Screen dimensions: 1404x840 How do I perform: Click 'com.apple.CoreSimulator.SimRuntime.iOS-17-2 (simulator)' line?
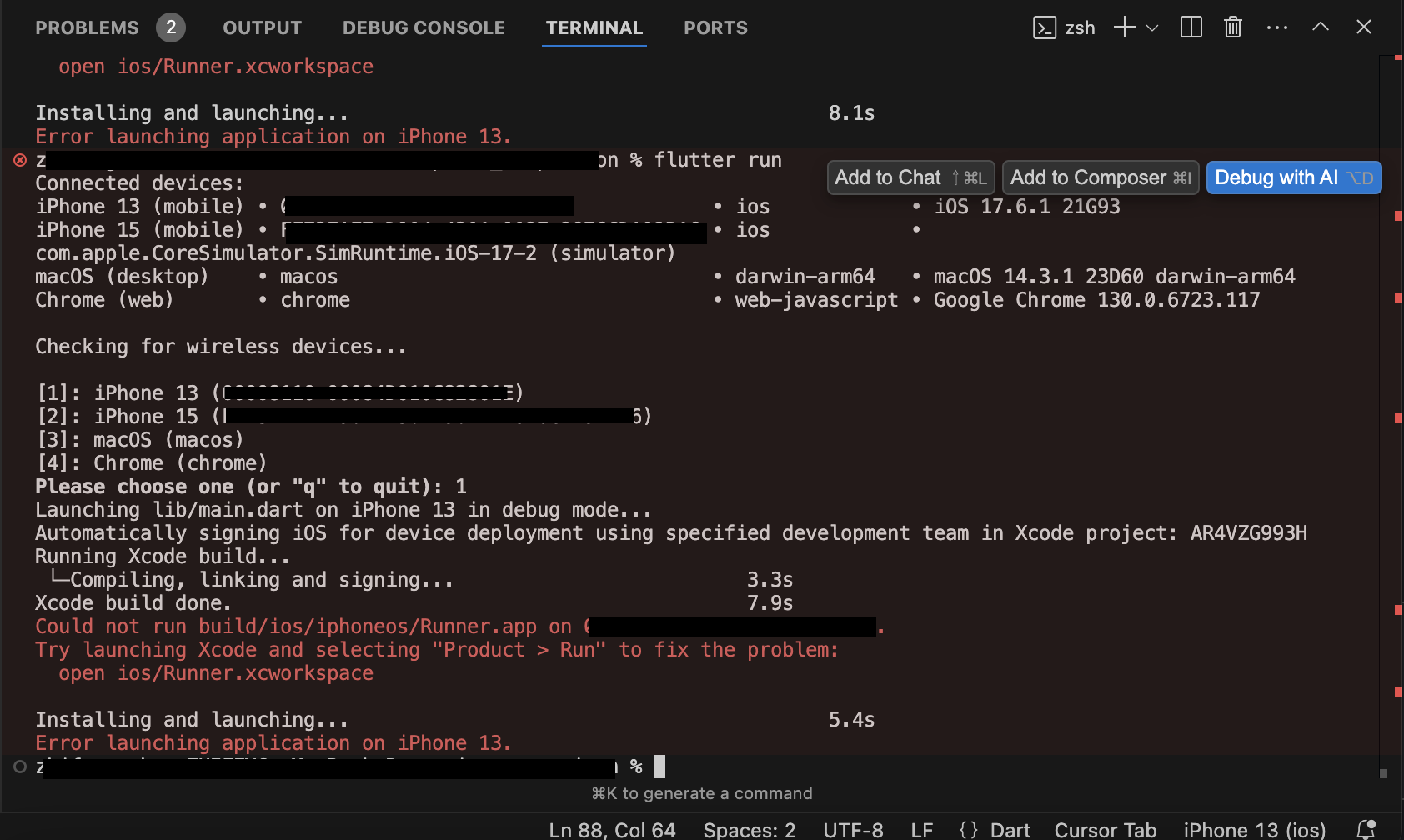[355, 252]
